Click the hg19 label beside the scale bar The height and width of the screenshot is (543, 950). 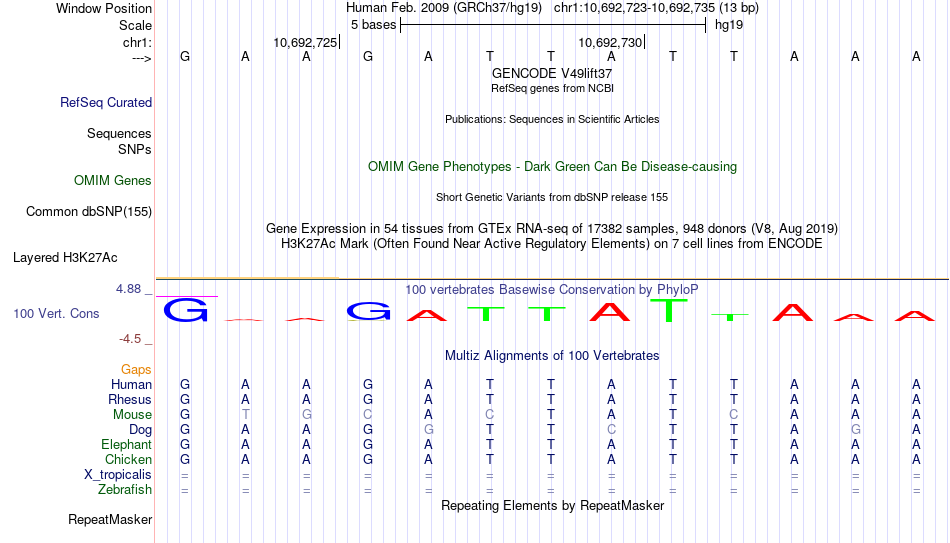[x=729, y=25]
